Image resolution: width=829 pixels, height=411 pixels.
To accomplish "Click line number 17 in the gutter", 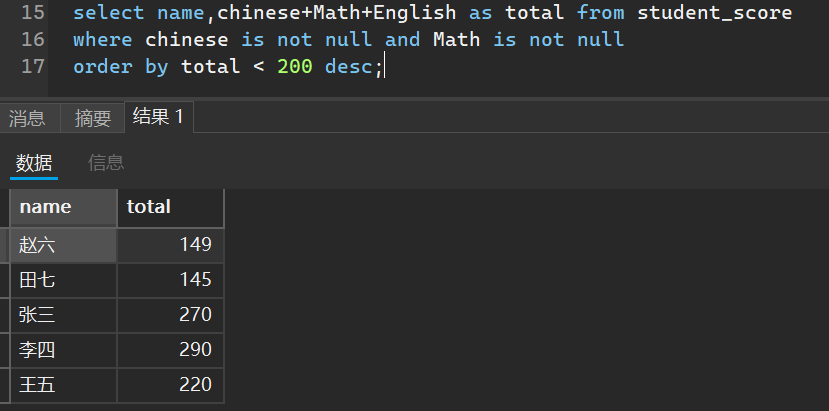I will click(33, 67).
